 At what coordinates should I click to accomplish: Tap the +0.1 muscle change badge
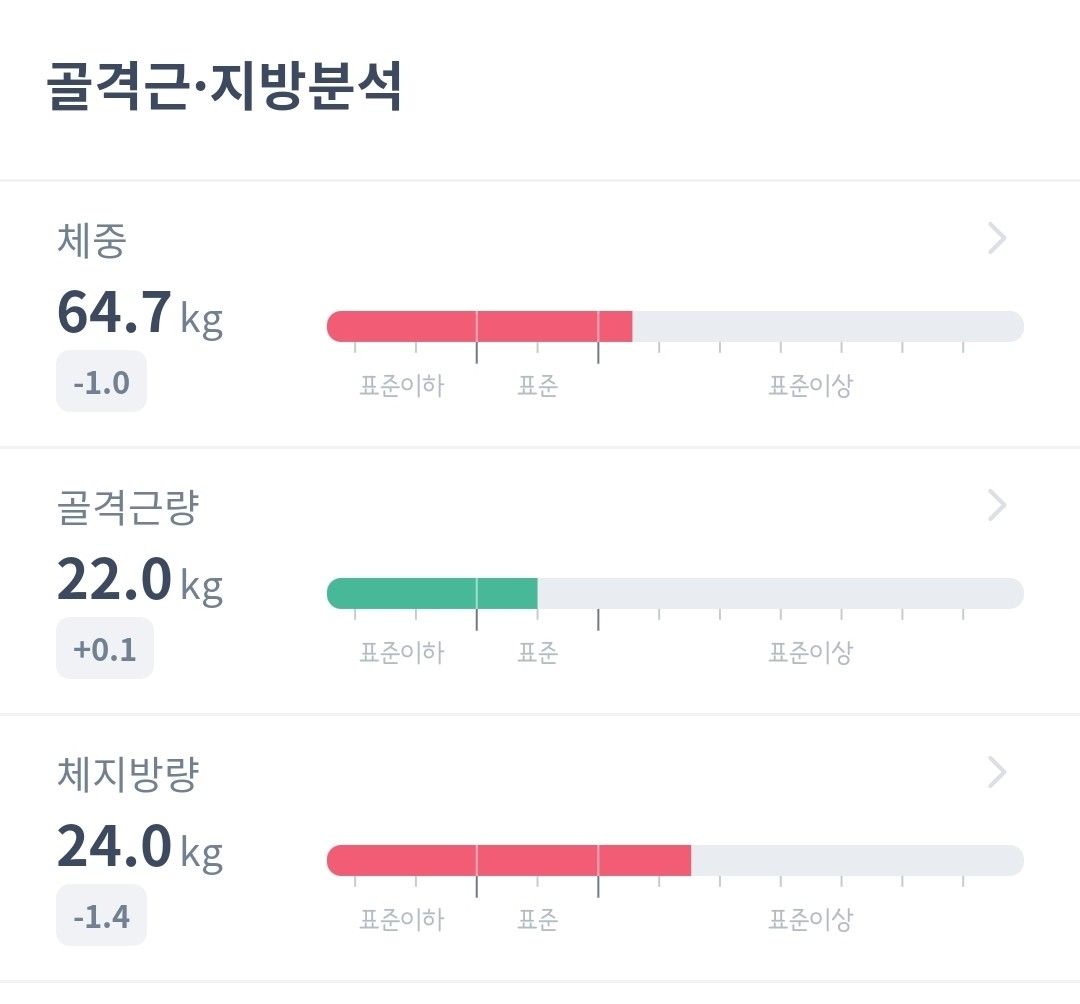[x=105, y=649]
